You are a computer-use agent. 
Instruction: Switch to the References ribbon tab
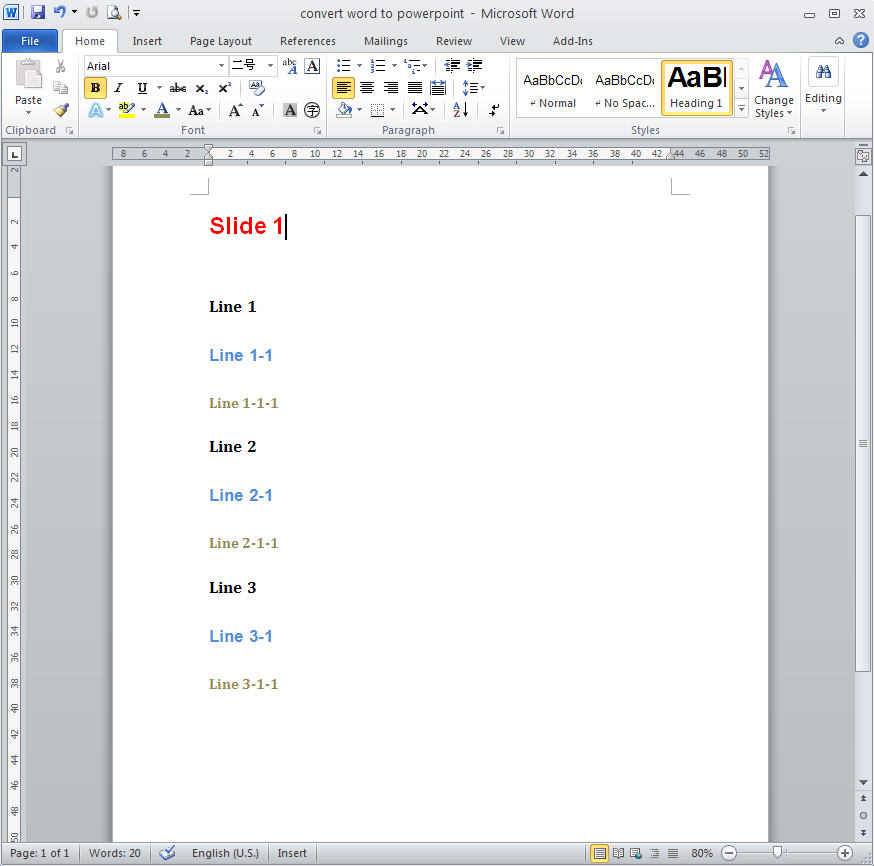point(307,41)
